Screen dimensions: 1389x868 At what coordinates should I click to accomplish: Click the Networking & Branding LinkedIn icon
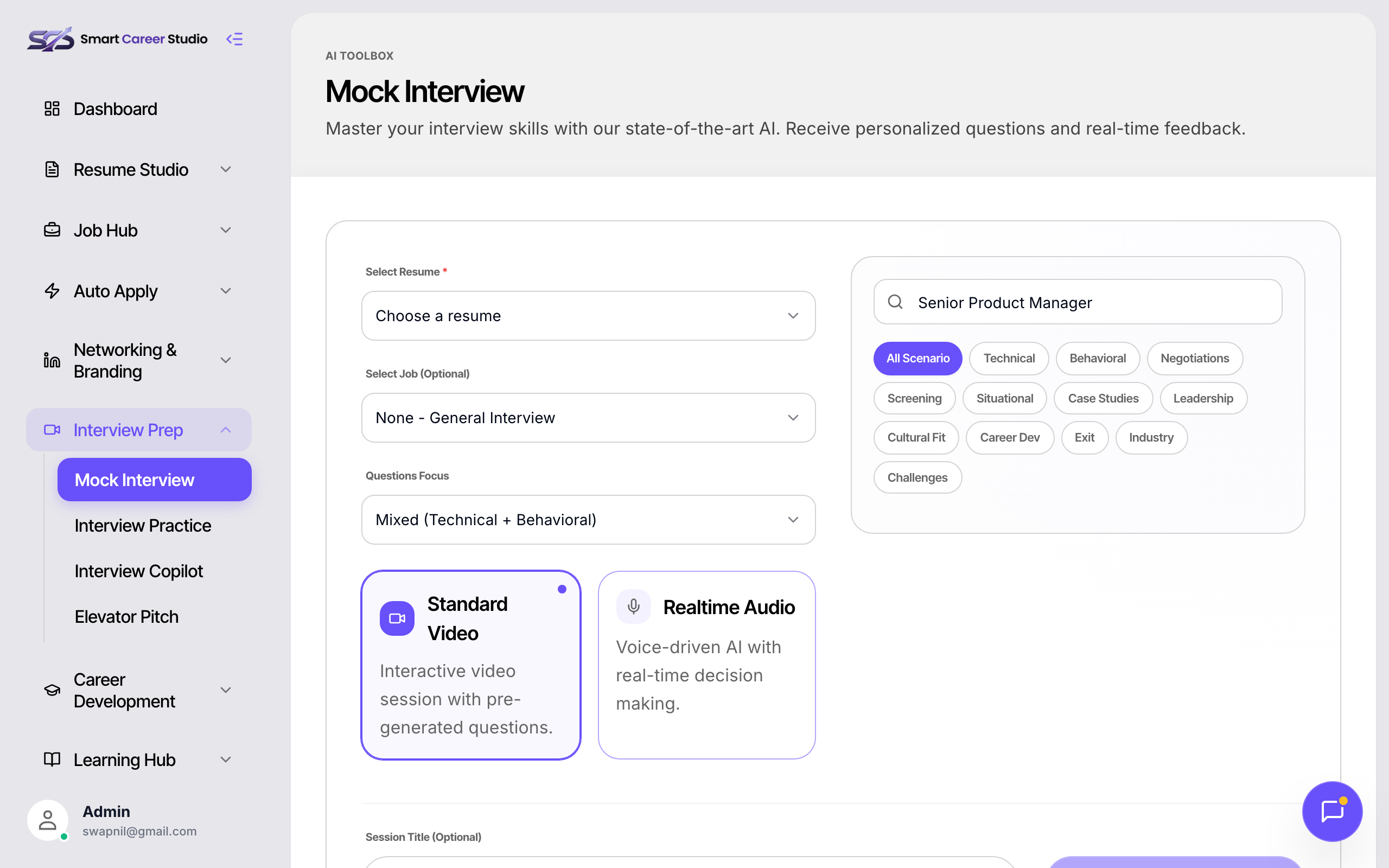(x=52, y=360)
